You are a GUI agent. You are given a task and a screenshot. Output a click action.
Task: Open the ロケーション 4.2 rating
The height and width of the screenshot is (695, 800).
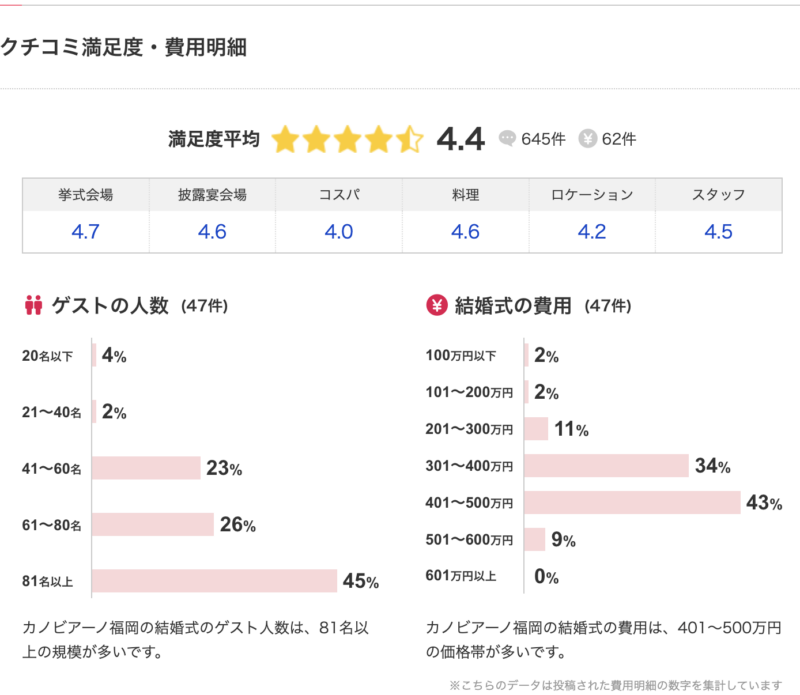pos(592,232)
